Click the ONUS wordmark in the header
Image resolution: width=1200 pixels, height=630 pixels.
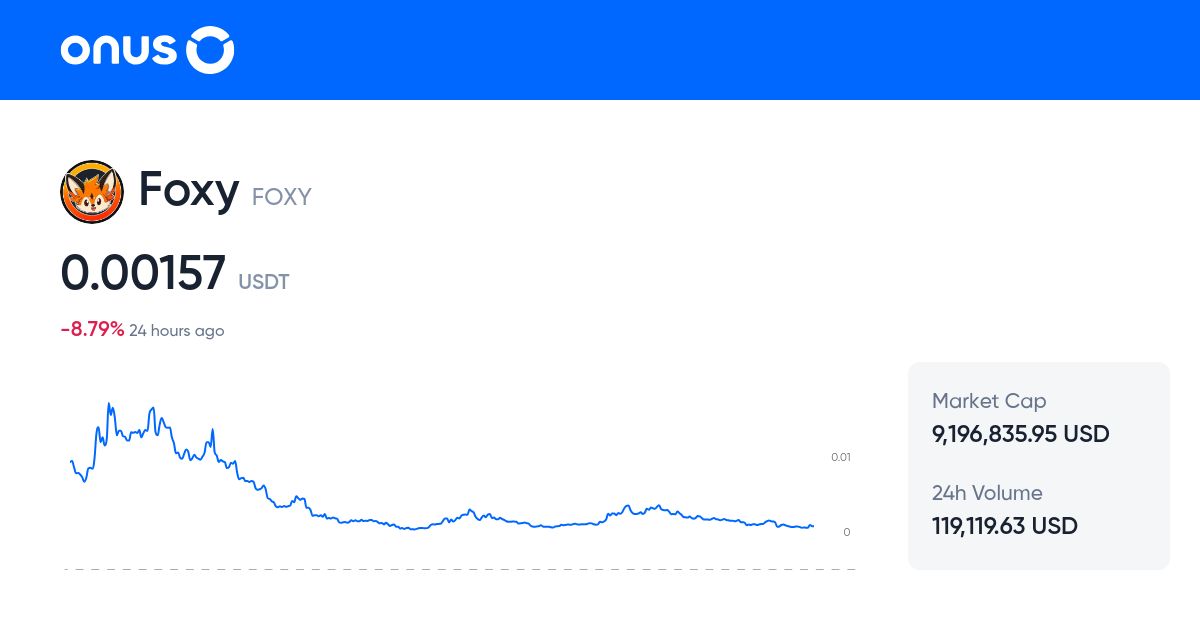(x=119, y=49)
